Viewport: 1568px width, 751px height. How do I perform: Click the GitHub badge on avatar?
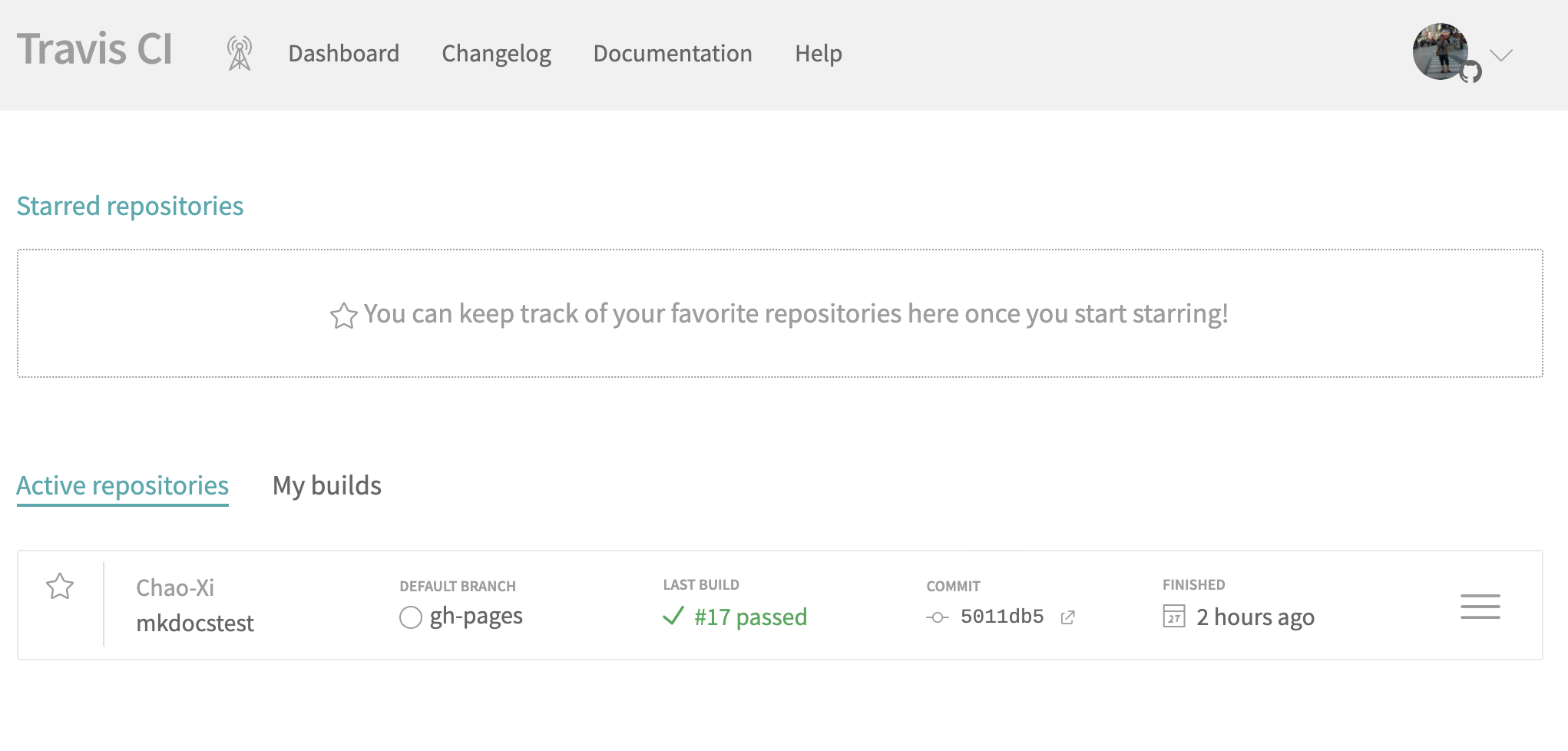coord(1470,72)
